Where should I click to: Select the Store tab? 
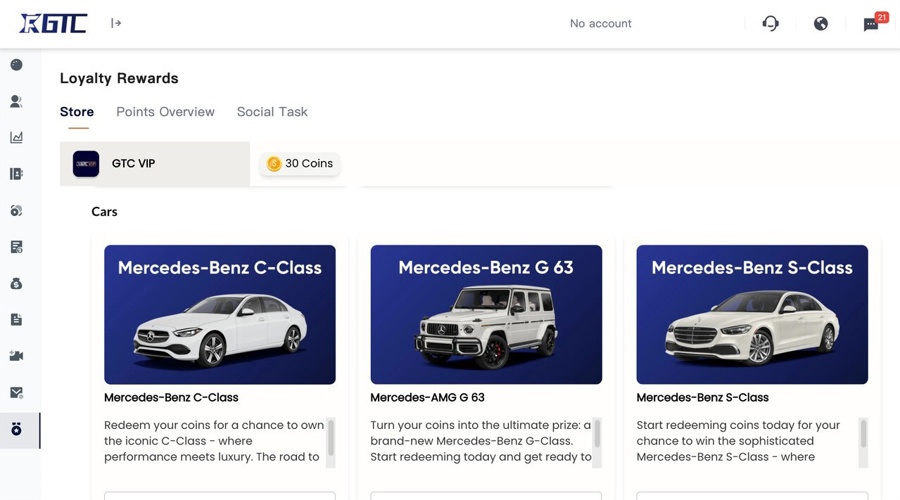77,112
